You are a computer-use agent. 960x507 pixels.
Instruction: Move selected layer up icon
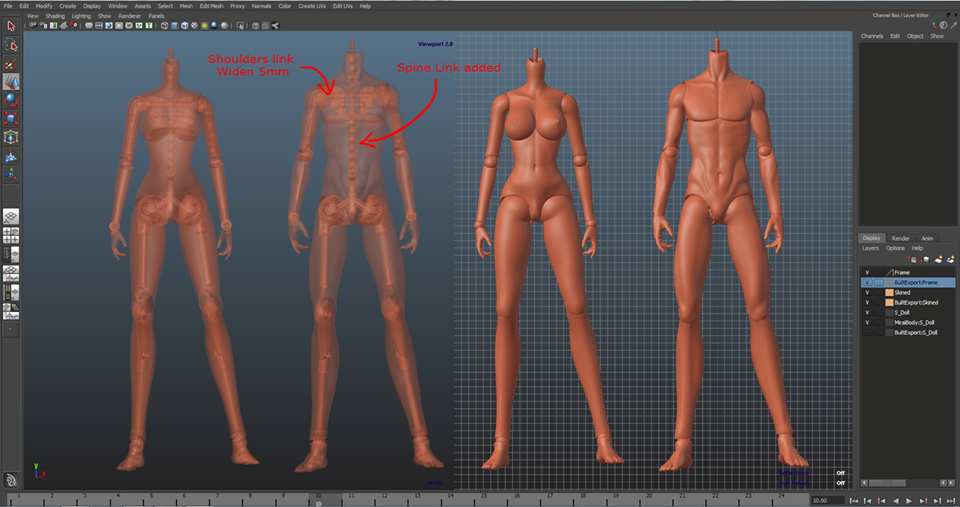tap(913, 260)
